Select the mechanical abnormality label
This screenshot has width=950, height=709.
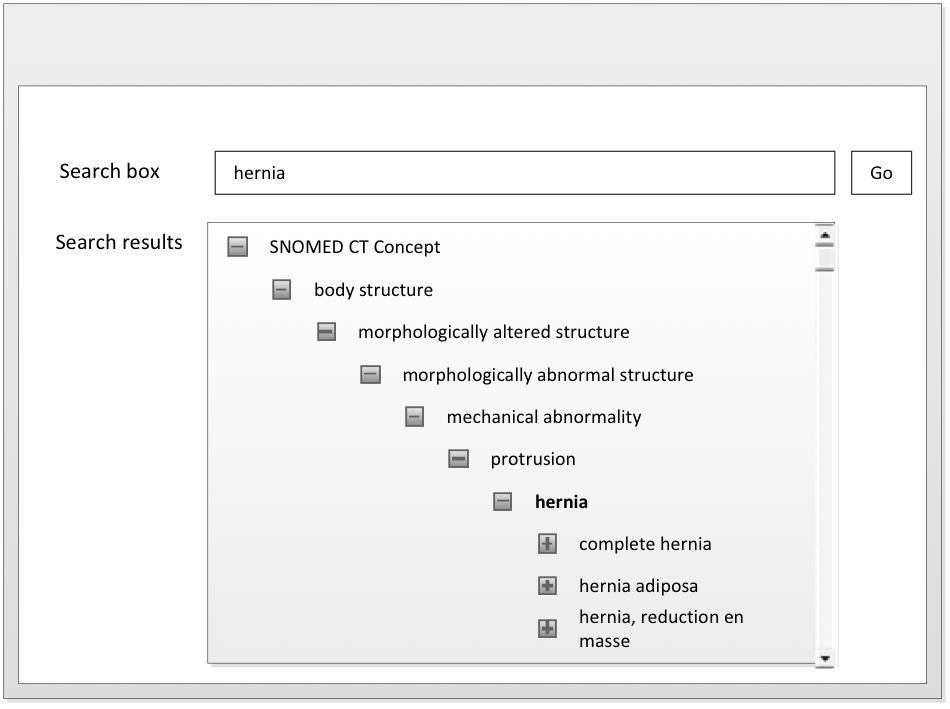[x=544, y=417]
